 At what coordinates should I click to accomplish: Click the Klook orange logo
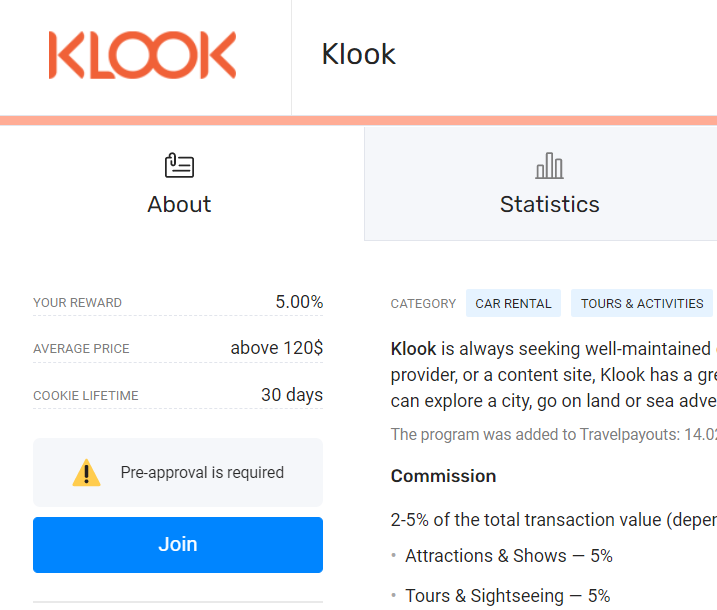pos(142,55)
